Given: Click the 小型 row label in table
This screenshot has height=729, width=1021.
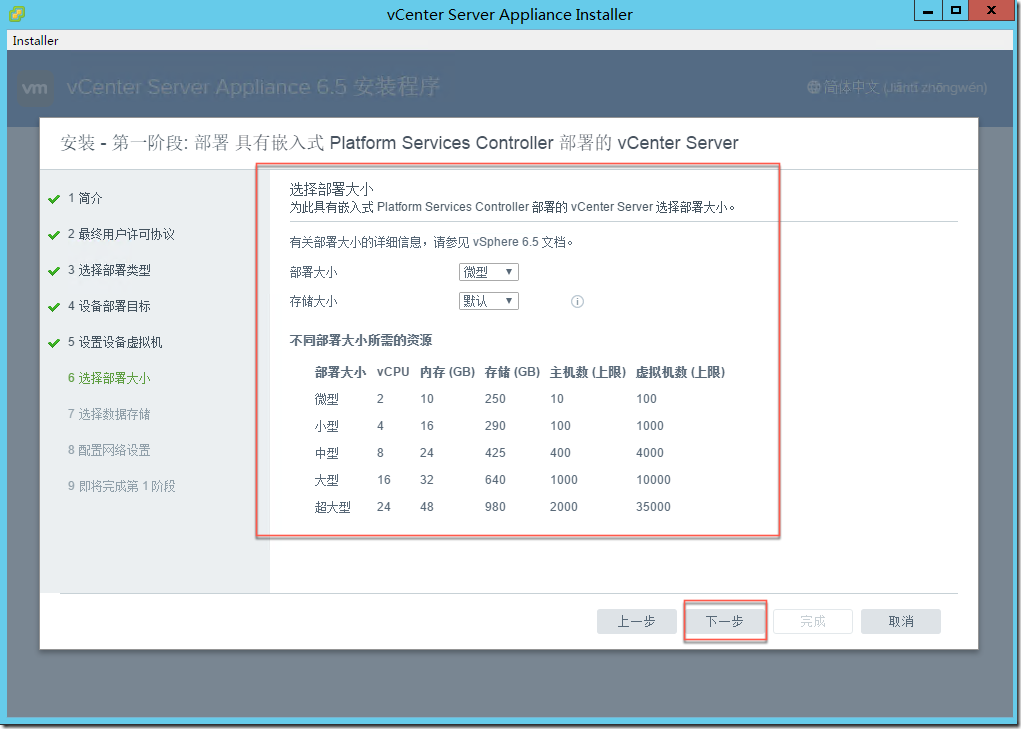Looking at the screenshot, I should (x=327, y=426).
